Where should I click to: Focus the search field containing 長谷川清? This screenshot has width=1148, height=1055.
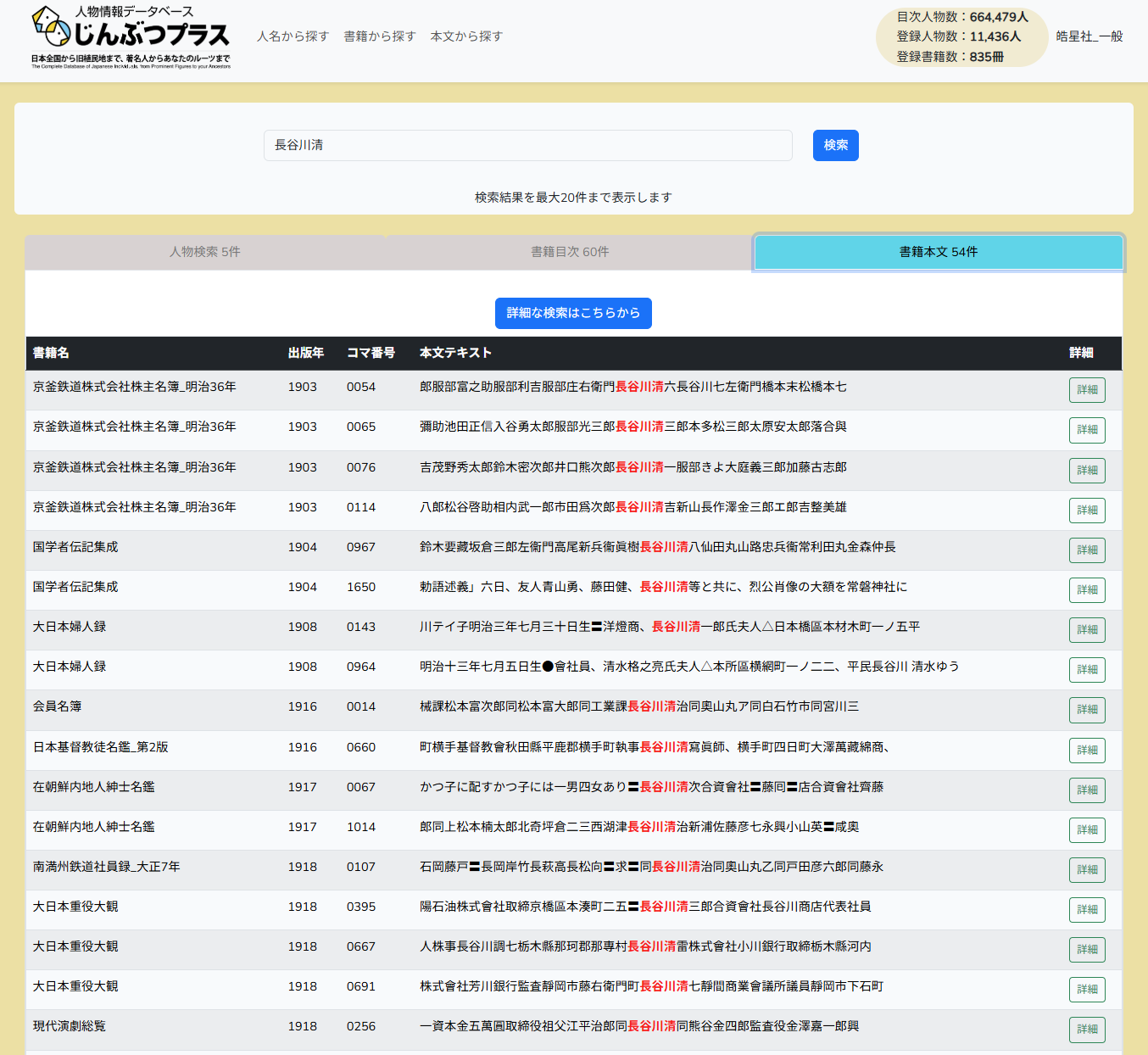point(527,145)
